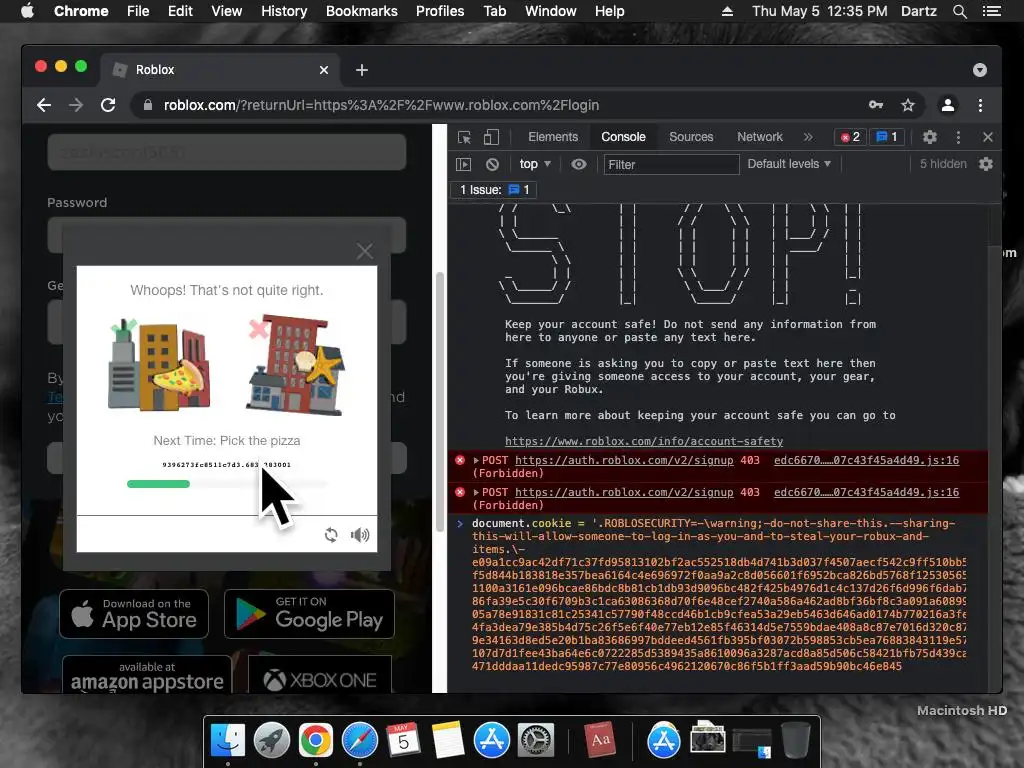Reload the Roblox page
The width and height of the screenshot is (1024, 768).
(x=108, y=105)
